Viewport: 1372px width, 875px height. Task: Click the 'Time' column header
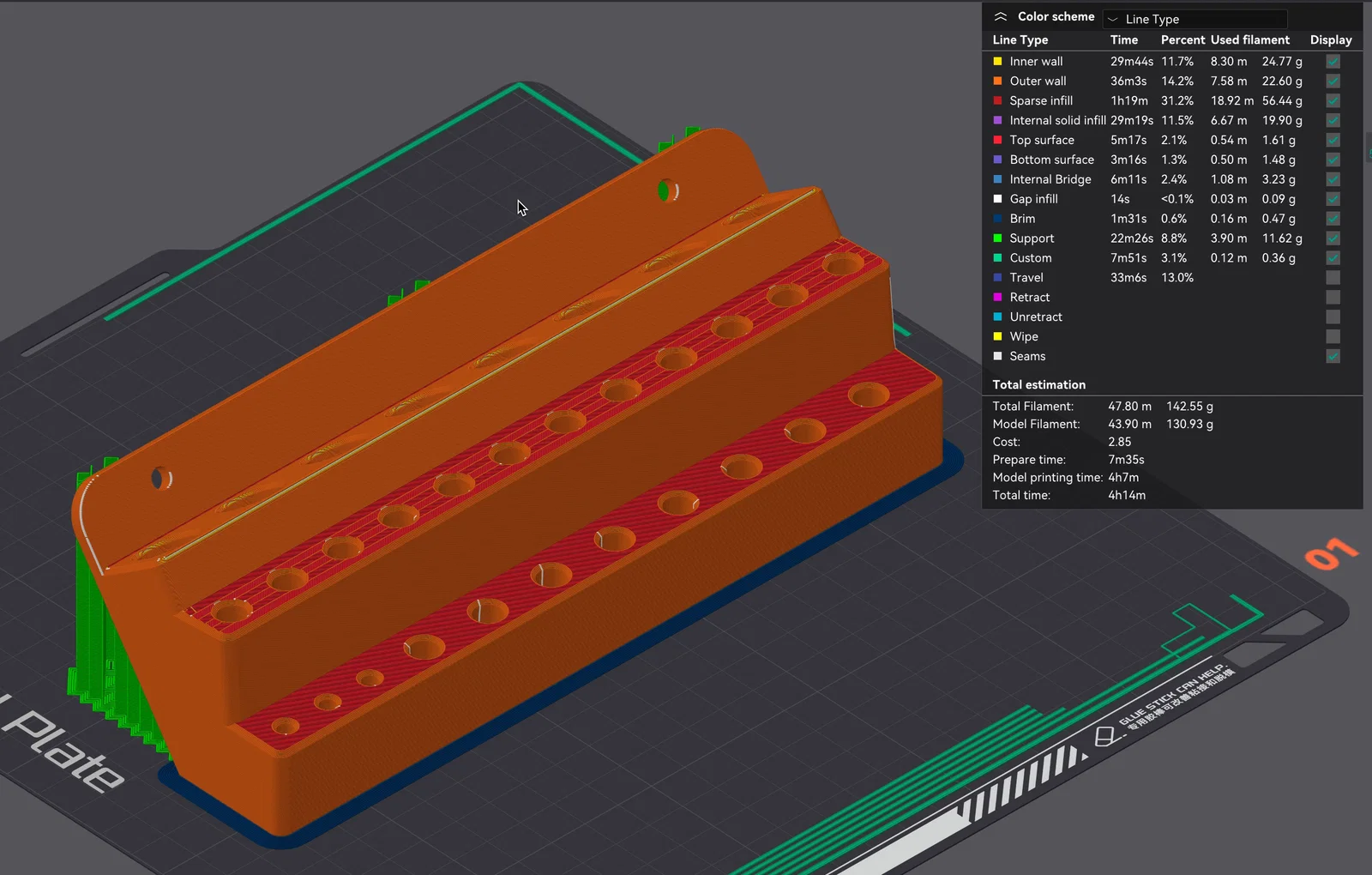click(1124, 40)
